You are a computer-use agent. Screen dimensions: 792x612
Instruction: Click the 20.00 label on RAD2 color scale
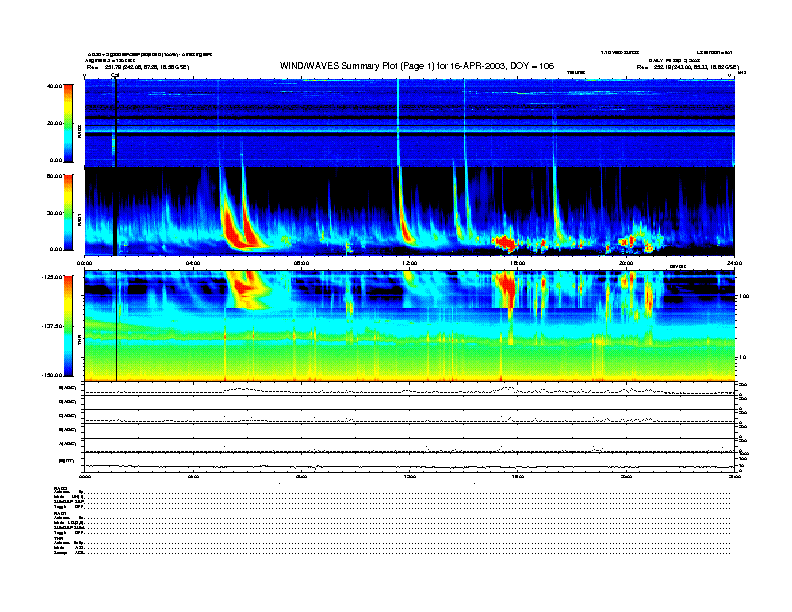click(54, 123)
